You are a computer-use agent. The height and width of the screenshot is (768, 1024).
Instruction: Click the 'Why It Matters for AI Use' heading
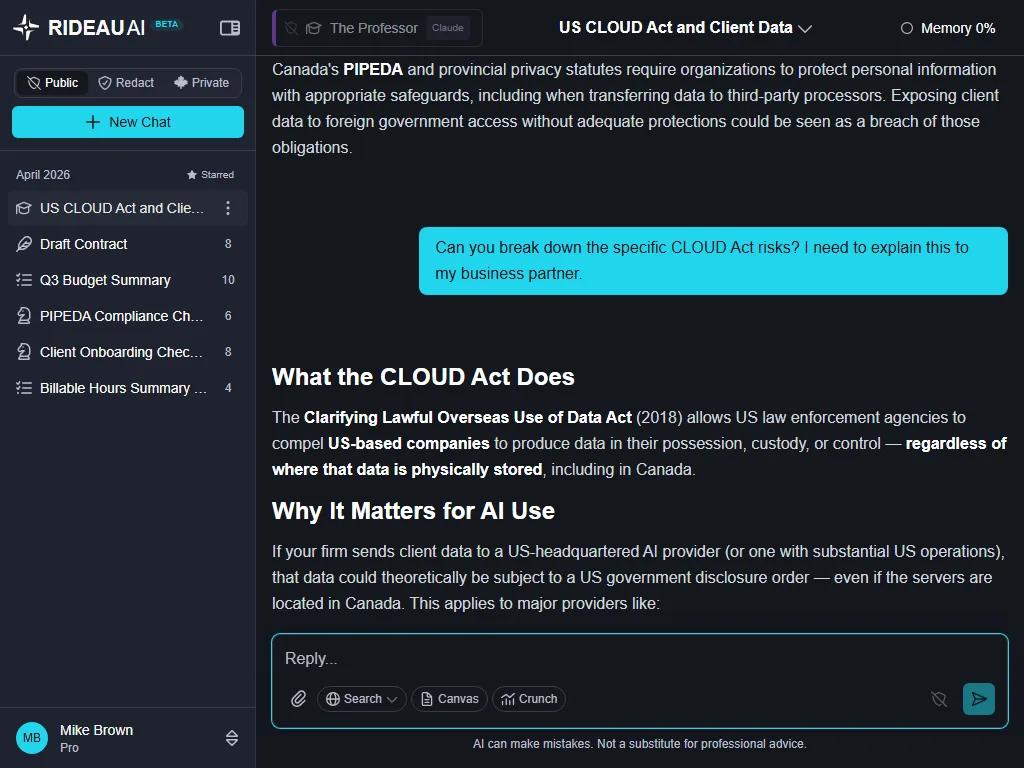coord(413,511)
